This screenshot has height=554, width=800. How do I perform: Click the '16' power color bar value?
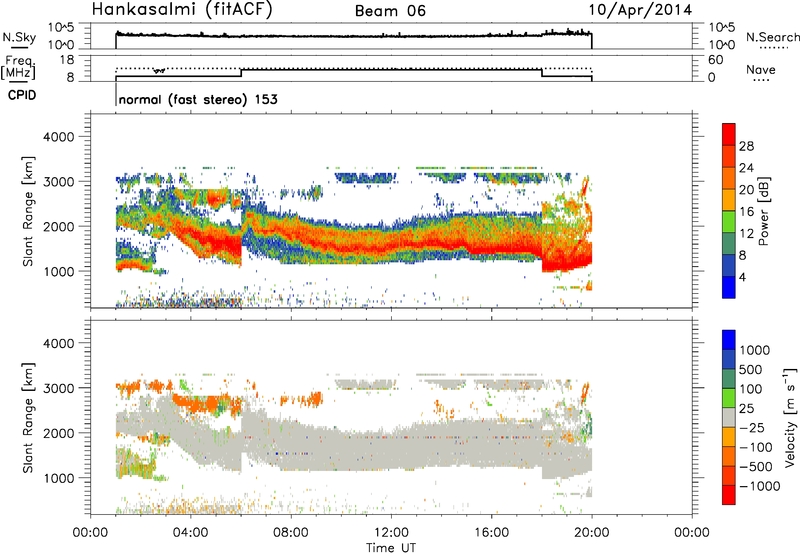click(x=746, y=211)
